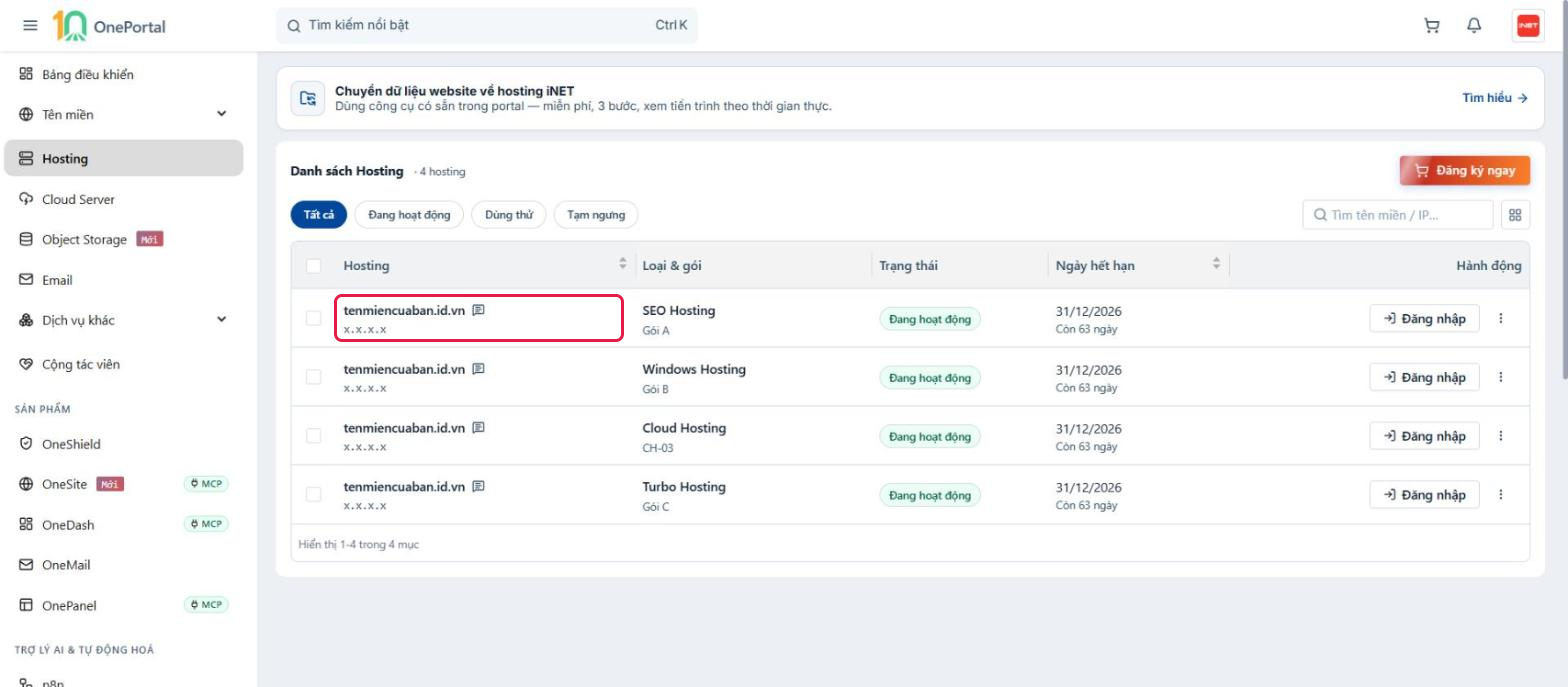Click the MCP badge next to OnePanel
Viewport: 1568px width, 687px height.
click(206, 605)
